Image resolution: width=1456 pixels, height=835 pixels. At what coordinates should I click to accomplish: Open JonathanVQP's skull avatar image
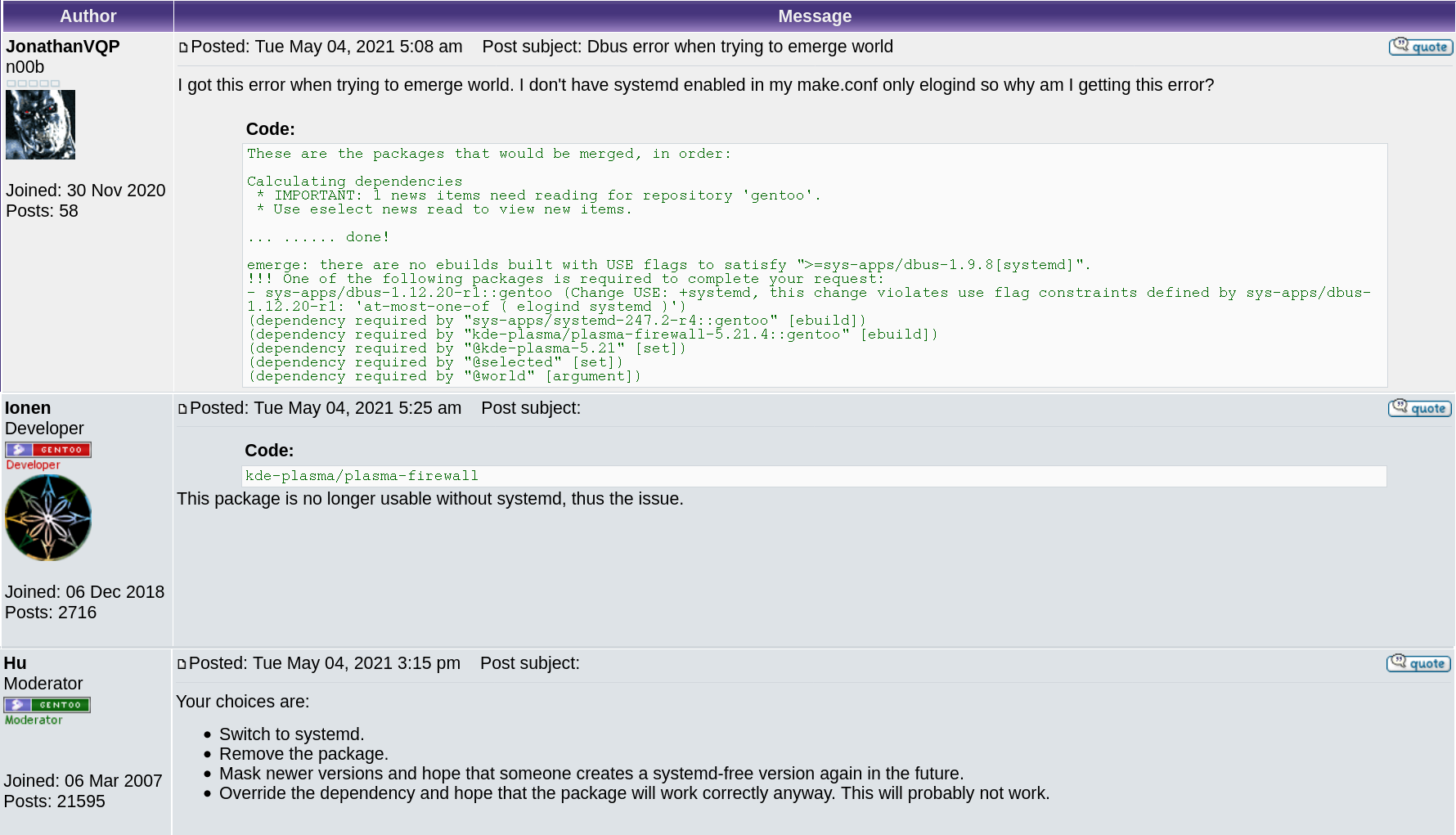(x=40, y=124)
